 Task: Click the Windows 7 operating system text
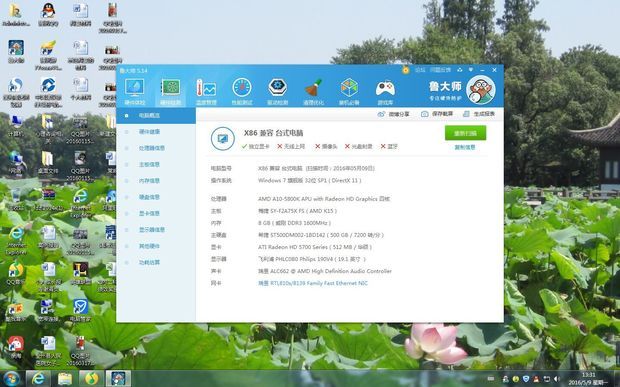click(x=310, y=181)
